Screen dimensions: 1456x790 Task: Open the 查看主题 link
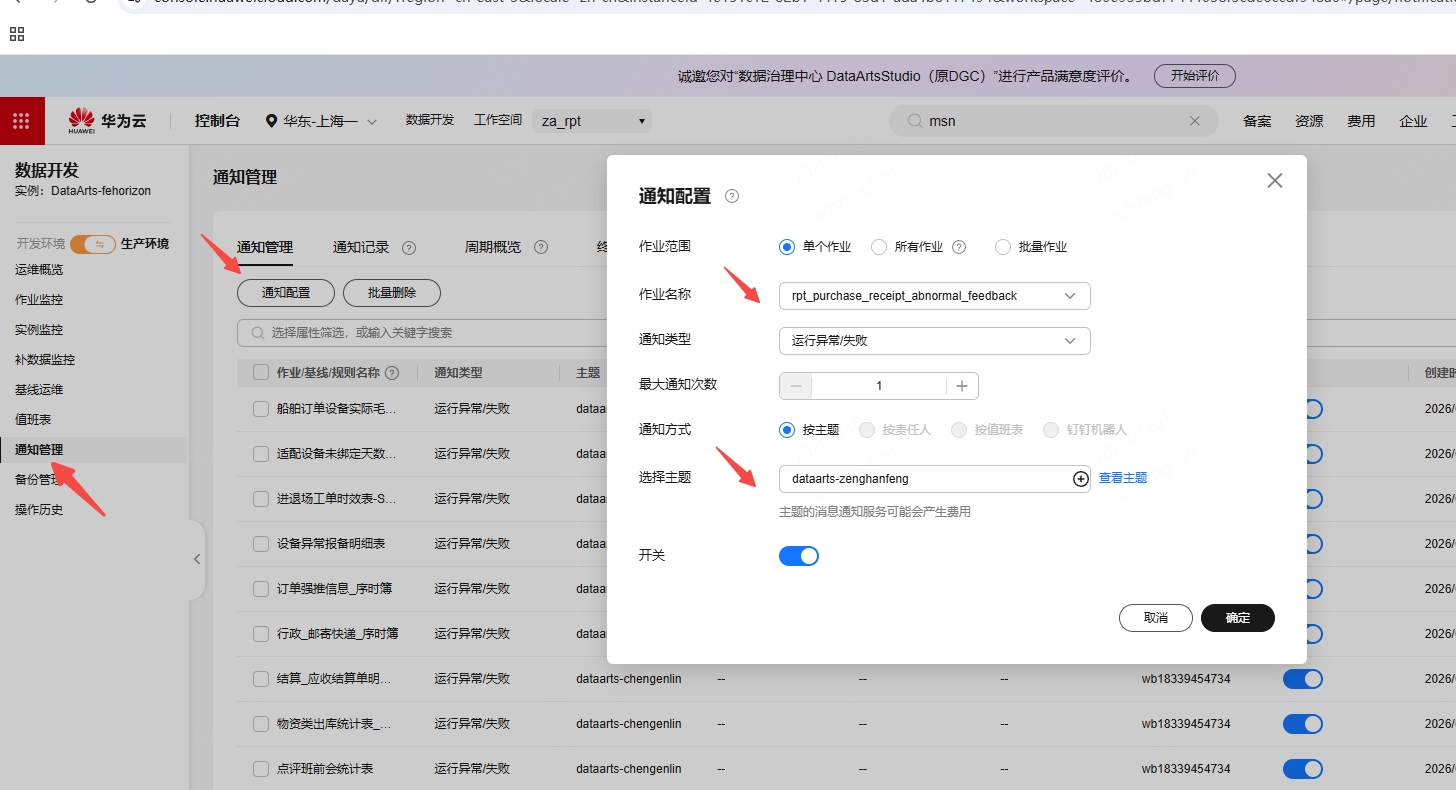(x=1123, y=478)
